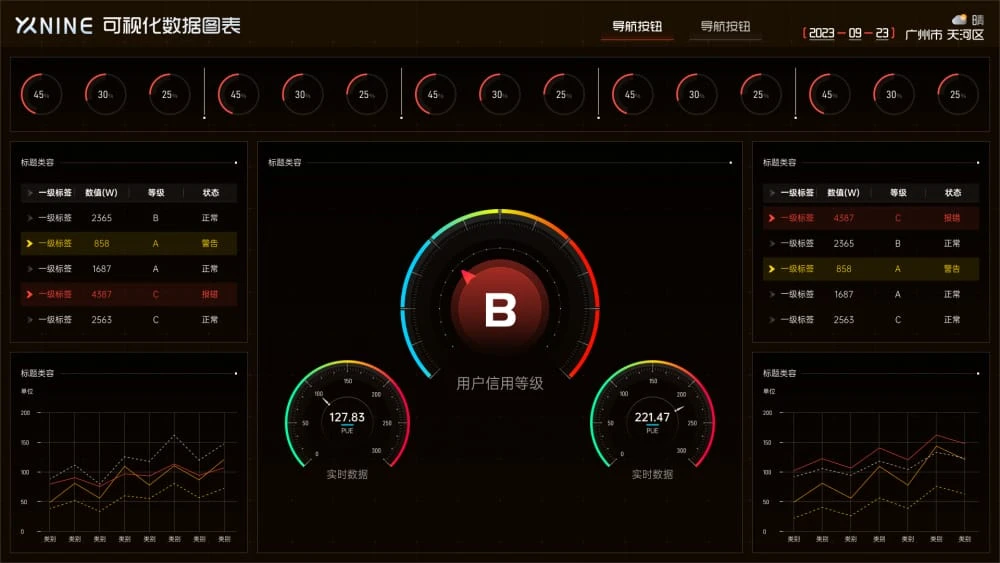1000x563 pixels.
Task: Expand the 1687 row in the right table
Action: (772, 294)
